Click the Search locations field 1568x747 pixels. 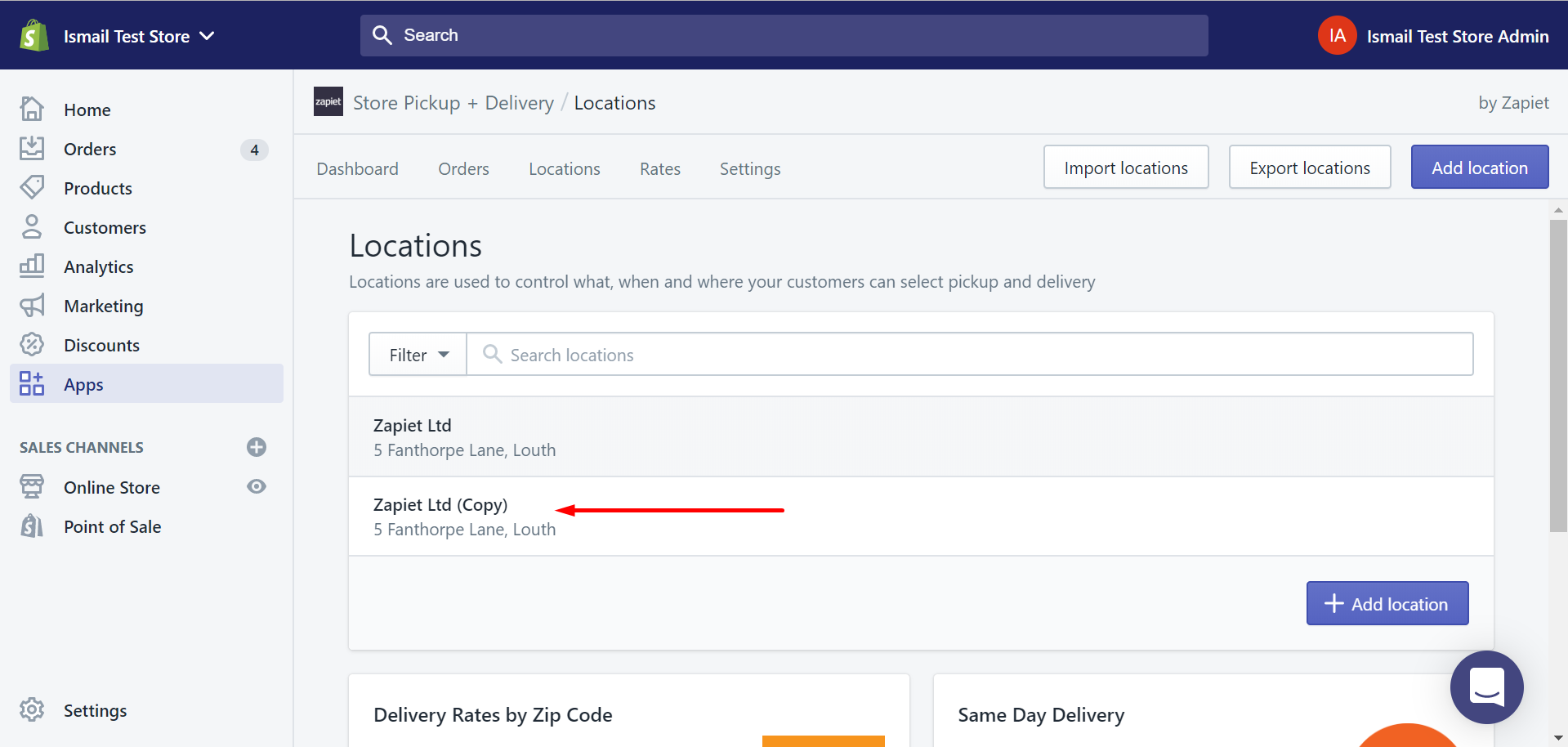click(970, 355)
